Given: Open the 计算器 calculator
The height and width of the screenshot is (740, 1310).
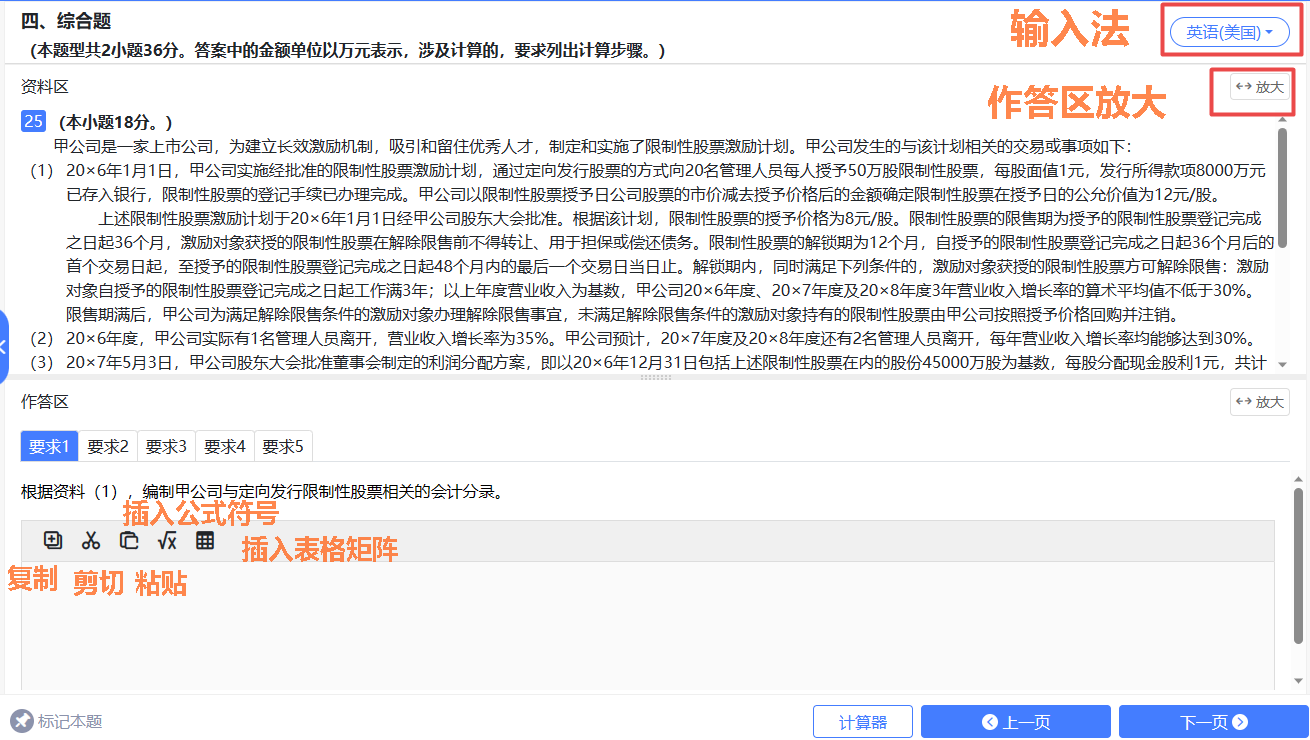Looking at the screenshot, I should click(863, 721).
